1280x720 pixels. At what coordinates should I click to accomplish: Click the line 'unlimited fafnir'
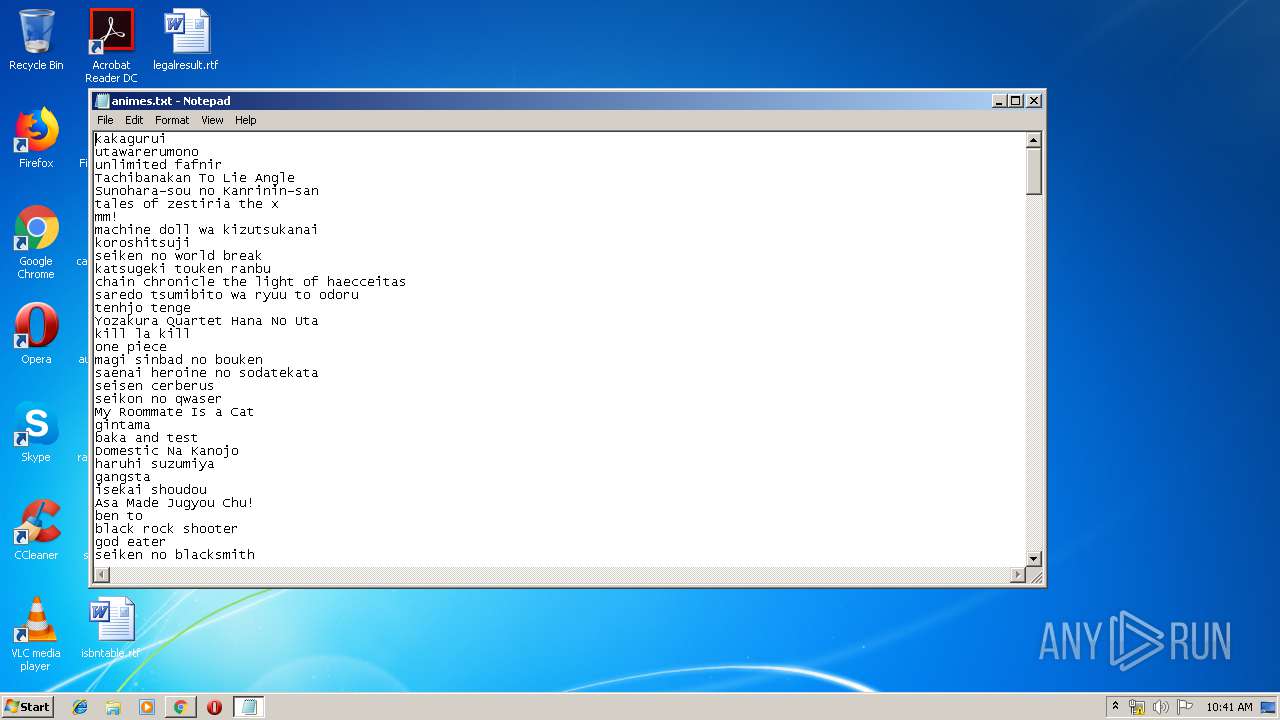159,165
